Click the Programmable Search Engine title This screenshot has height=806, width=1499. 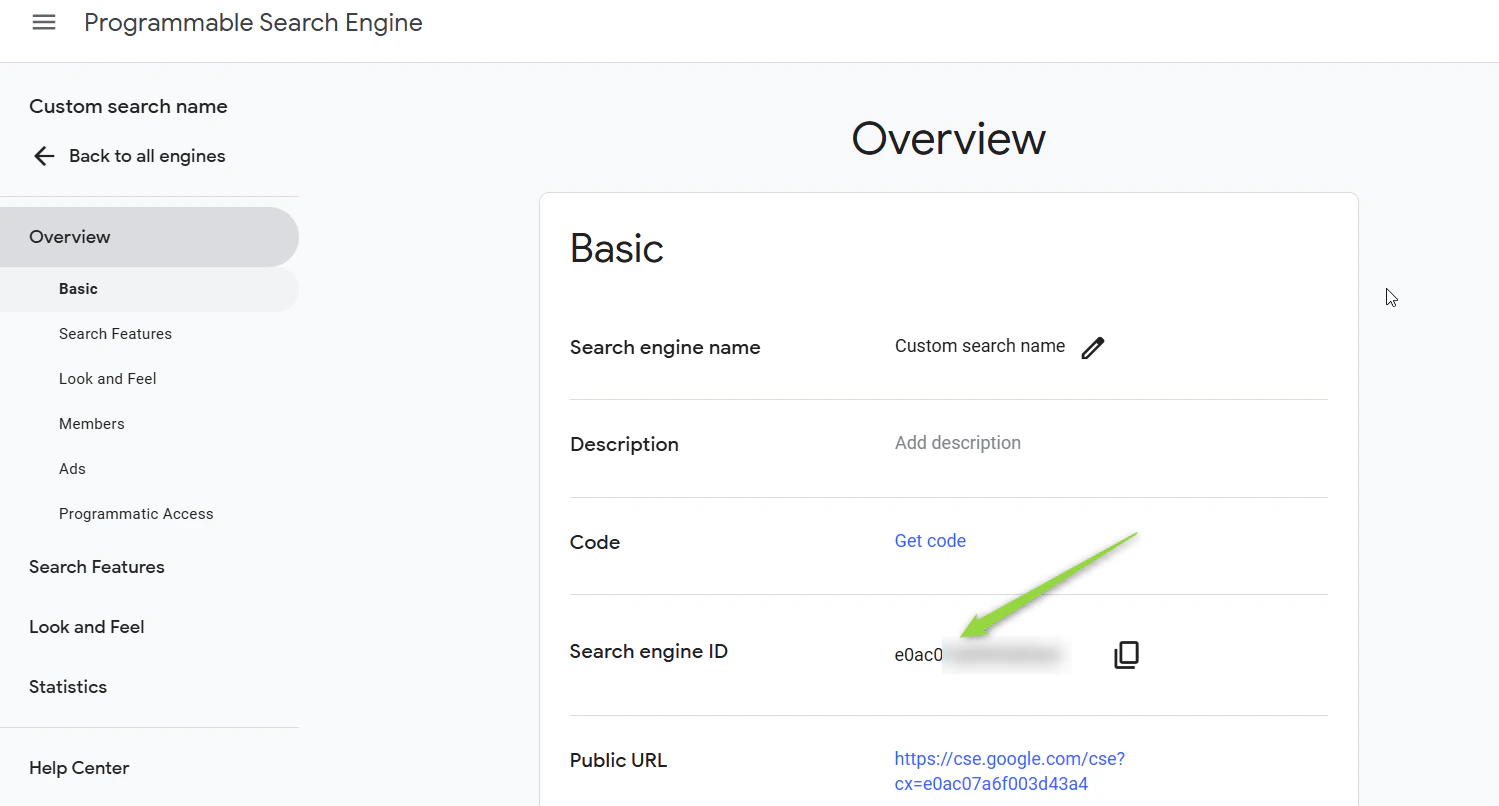253,22
